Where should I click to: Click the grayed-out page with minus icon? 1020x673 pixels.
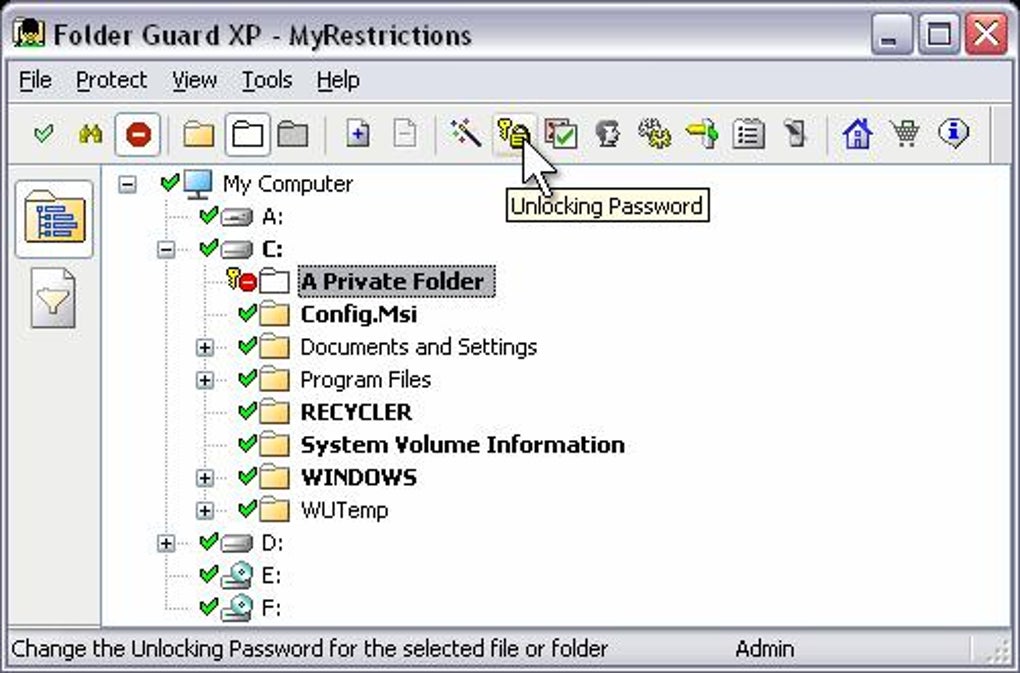point(405,135)
